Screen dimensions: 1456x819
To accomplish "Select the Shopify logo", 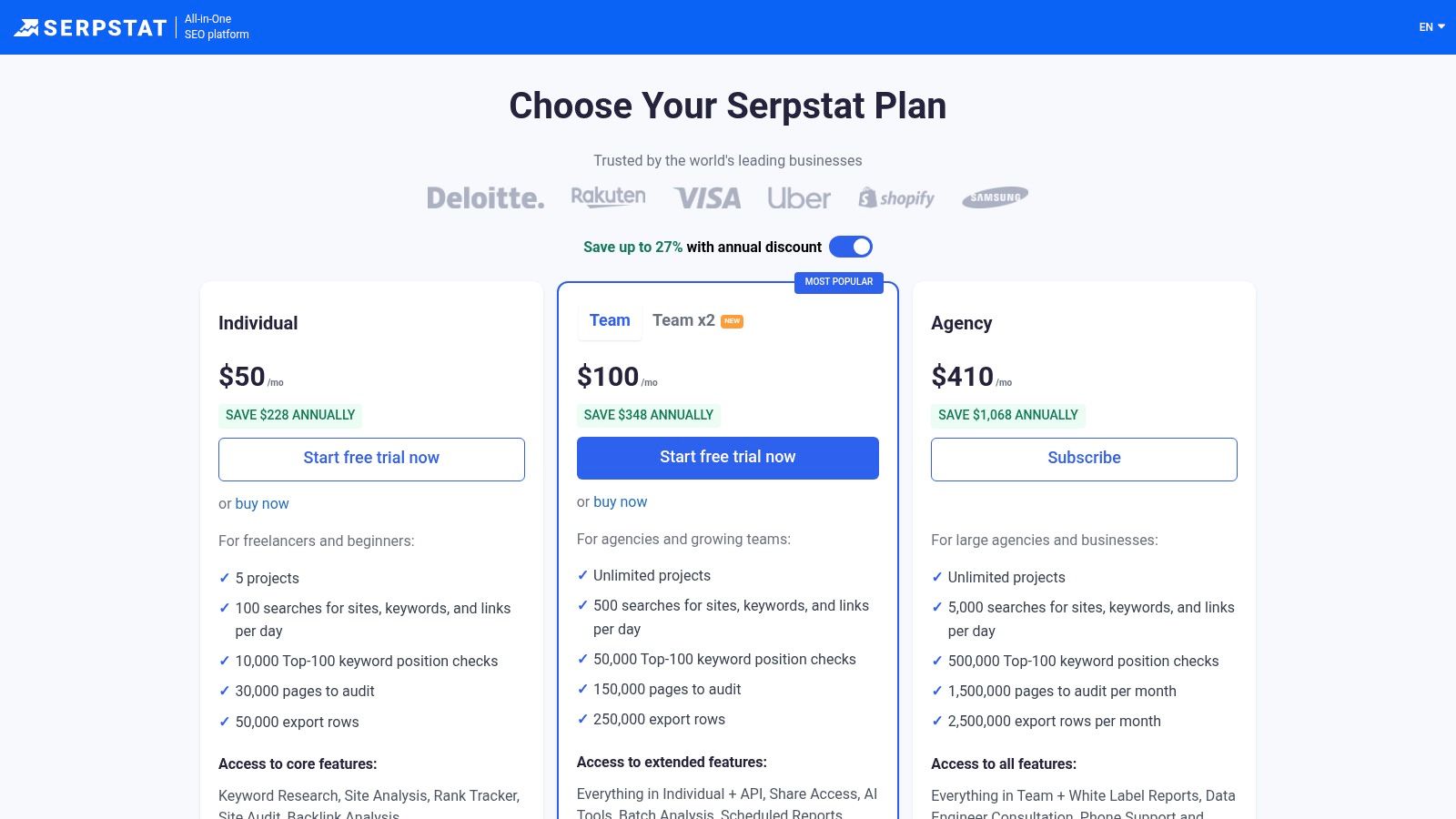I will (897, 197).
